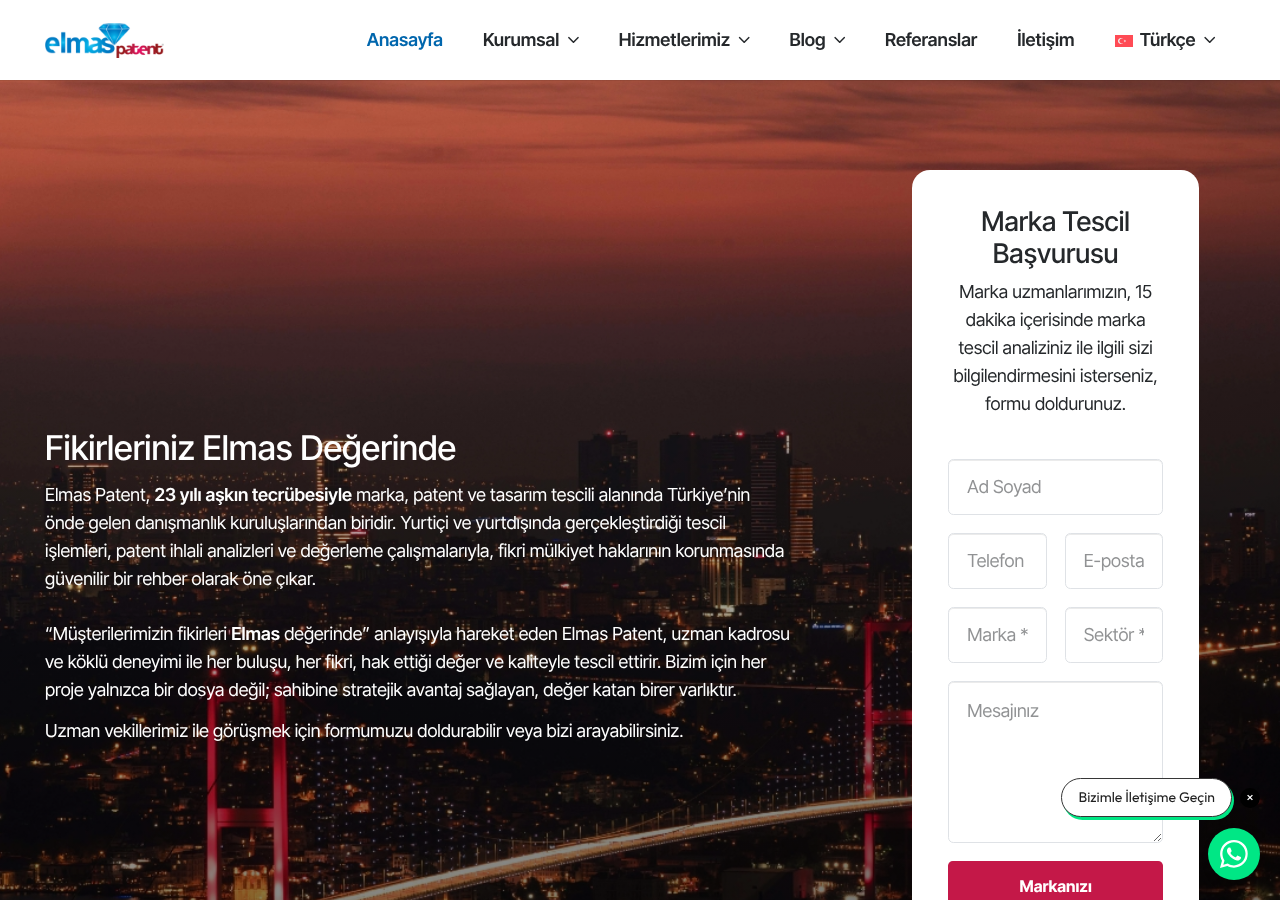This screenshot has height=900, width=1280.
Task: Click the paragraph starting Uzman vekillerimiz ile görüşmek
Action: [x=364, y=731]
